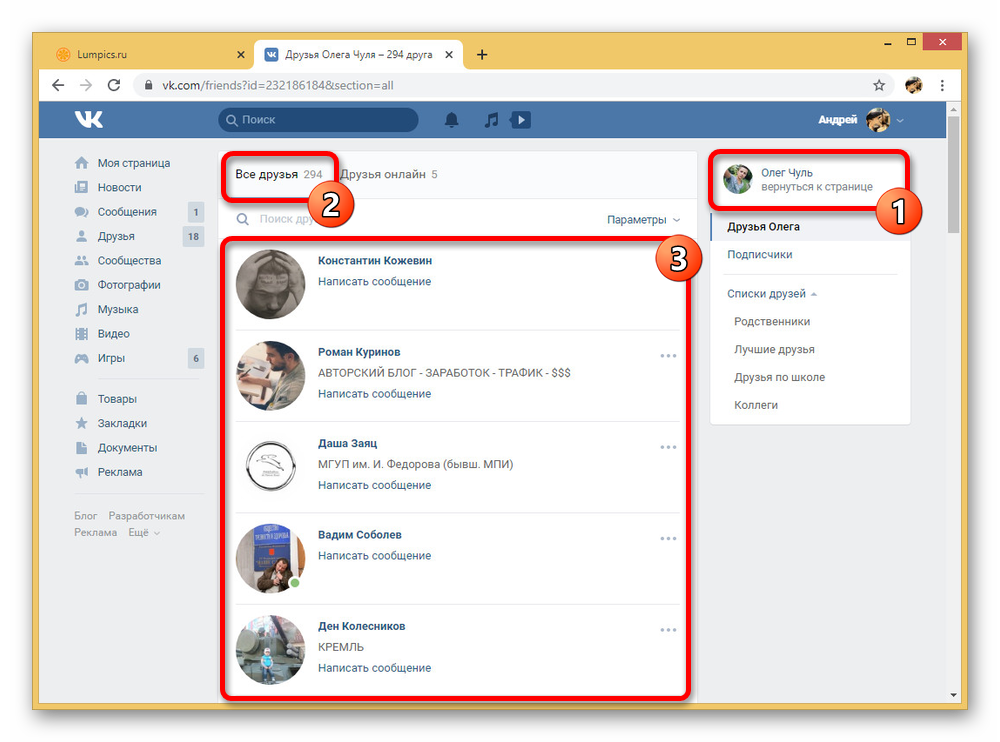Click the camera icon beside Фотографии
This screenshot has width=1000, height=742.
point(82,285)
